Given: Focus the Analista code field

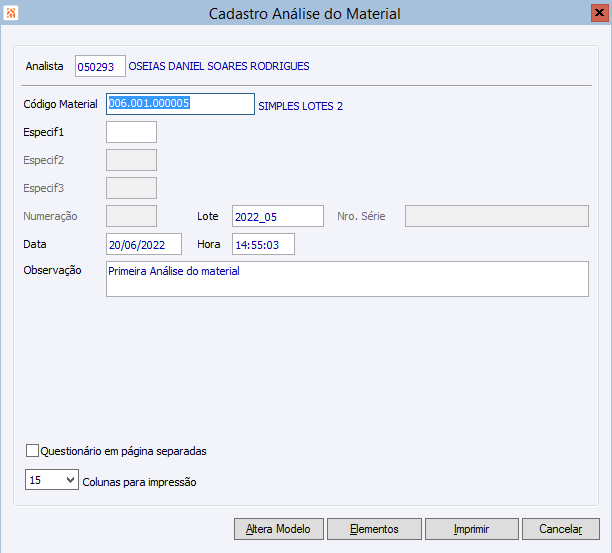Looking at the screenshot, I should tap(100, 67).
